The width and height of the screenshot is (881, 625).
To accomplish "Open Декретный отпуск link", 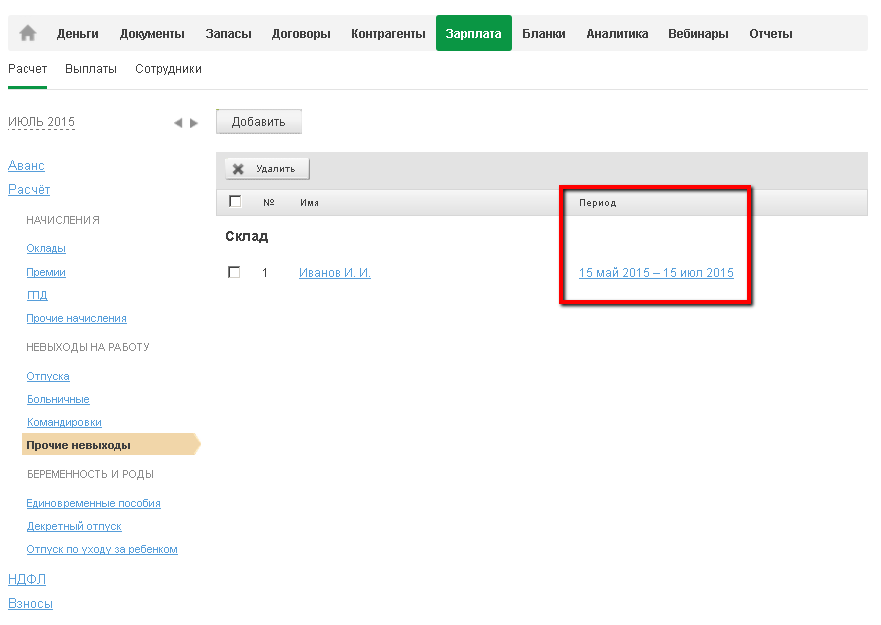I will point(74,527).
